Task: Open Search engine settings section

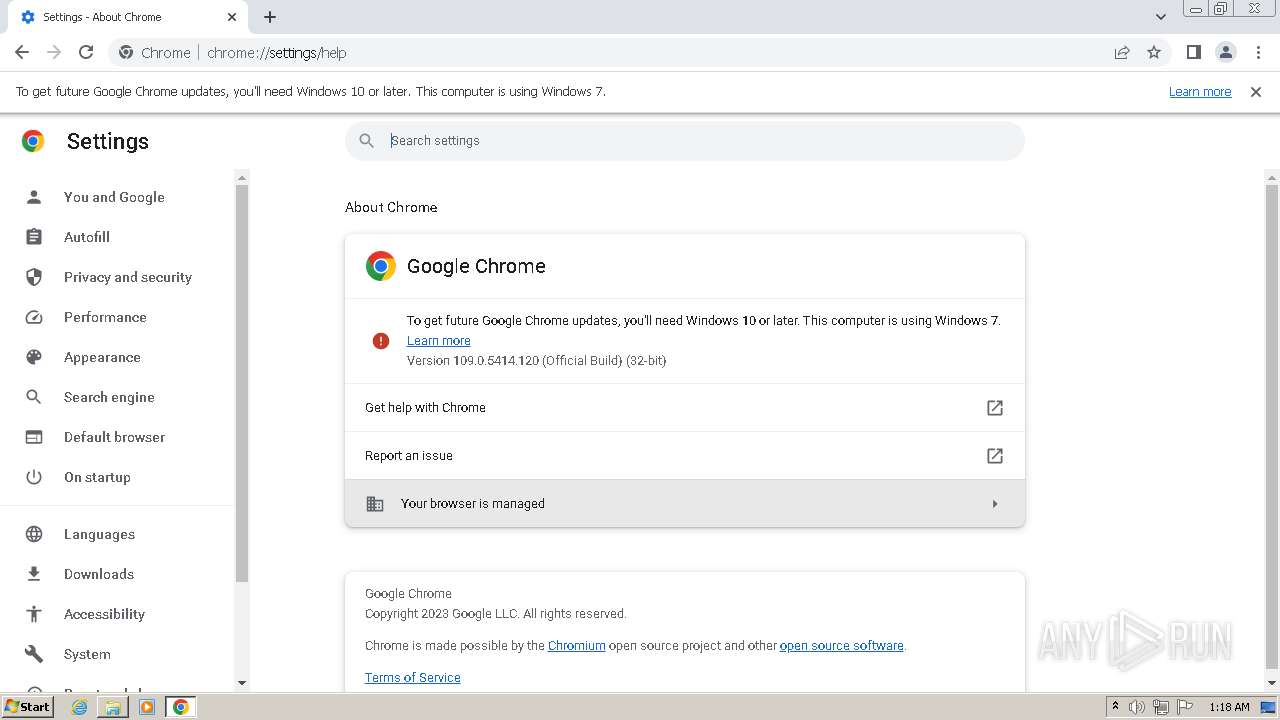Action: click(109, 397)
